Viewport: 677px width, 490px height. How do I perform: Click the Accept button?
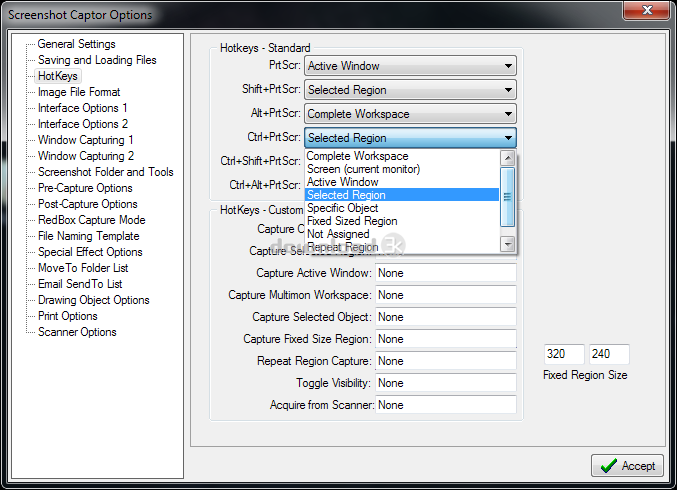click(x=627, y=465)
